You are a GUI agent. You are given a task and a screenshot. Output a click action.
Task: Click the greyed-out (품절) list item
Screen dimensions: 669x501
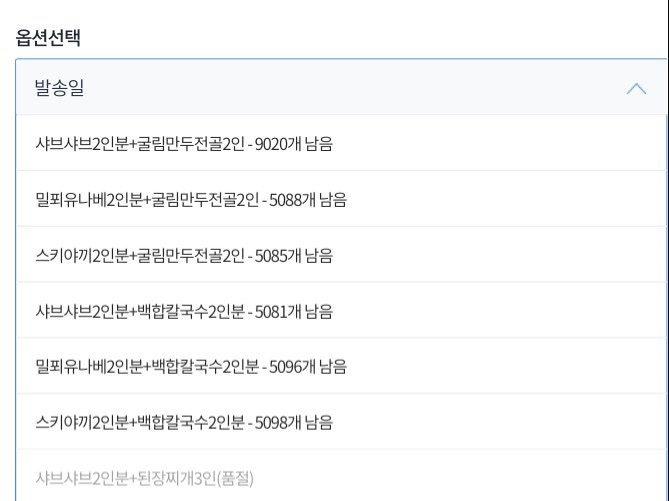pos(145,478)
